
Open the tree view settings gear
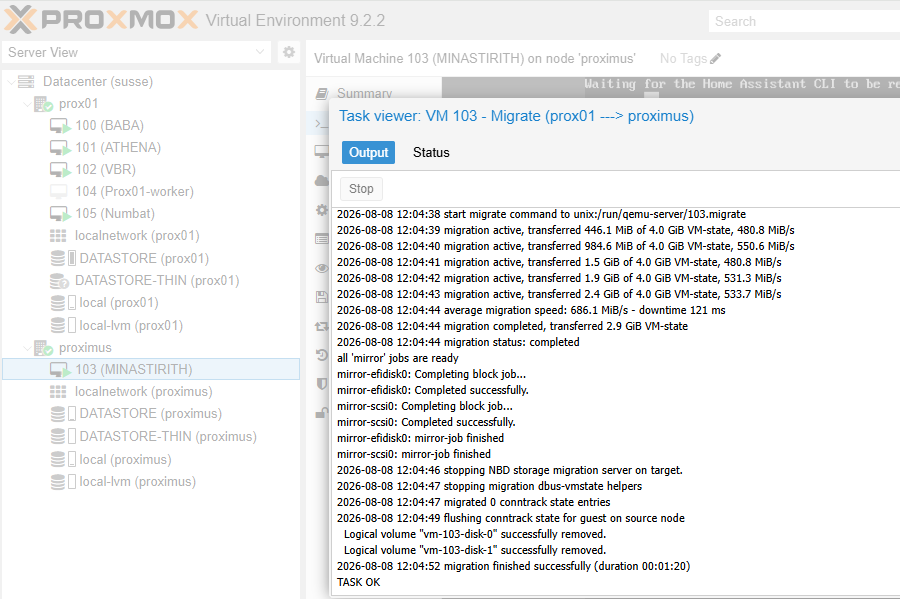[289, 52]
